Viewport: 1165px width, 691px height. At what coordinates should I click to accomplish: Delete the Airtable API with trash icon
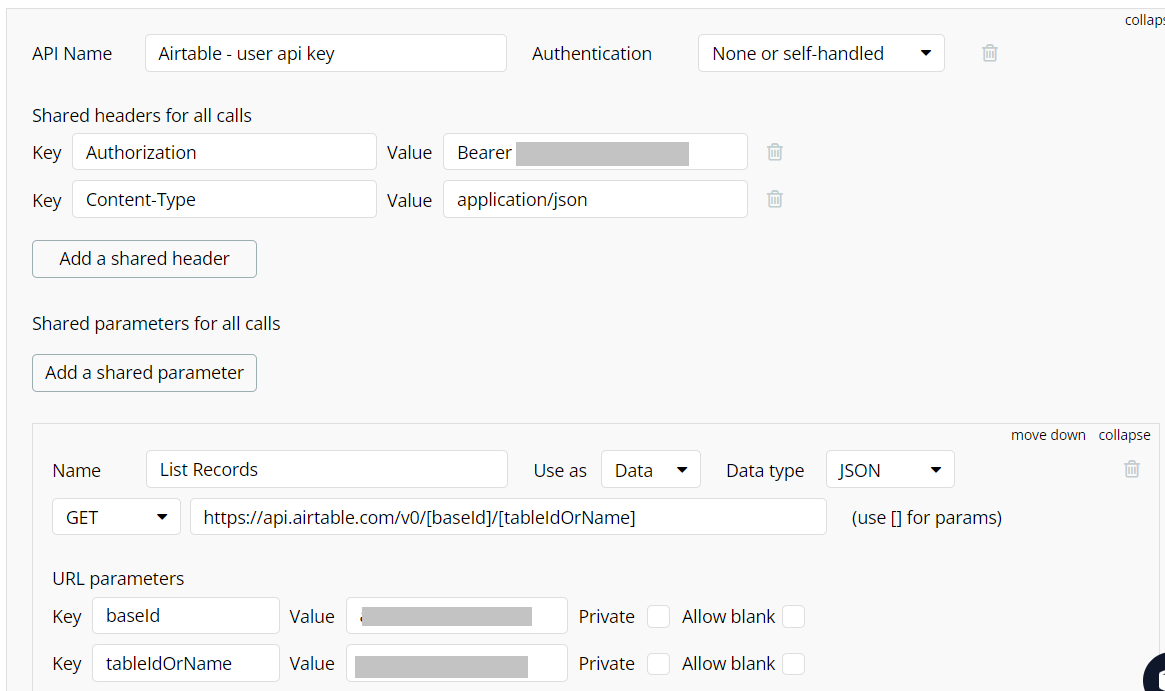click(990, 53)
